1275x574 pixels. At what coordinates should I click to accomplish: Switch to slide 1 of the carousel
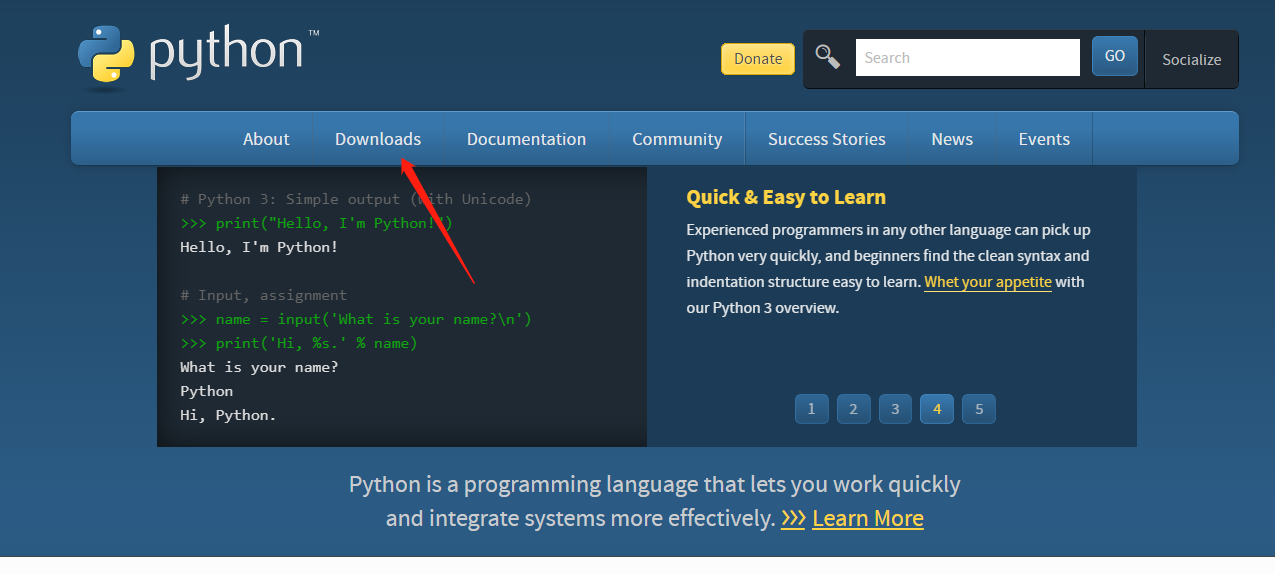811,409
